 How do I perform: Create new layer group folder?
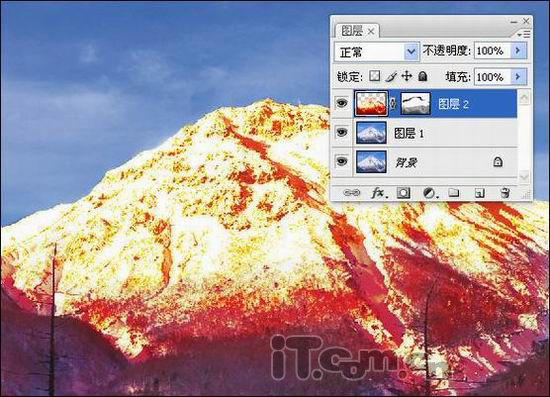(454, 193)
